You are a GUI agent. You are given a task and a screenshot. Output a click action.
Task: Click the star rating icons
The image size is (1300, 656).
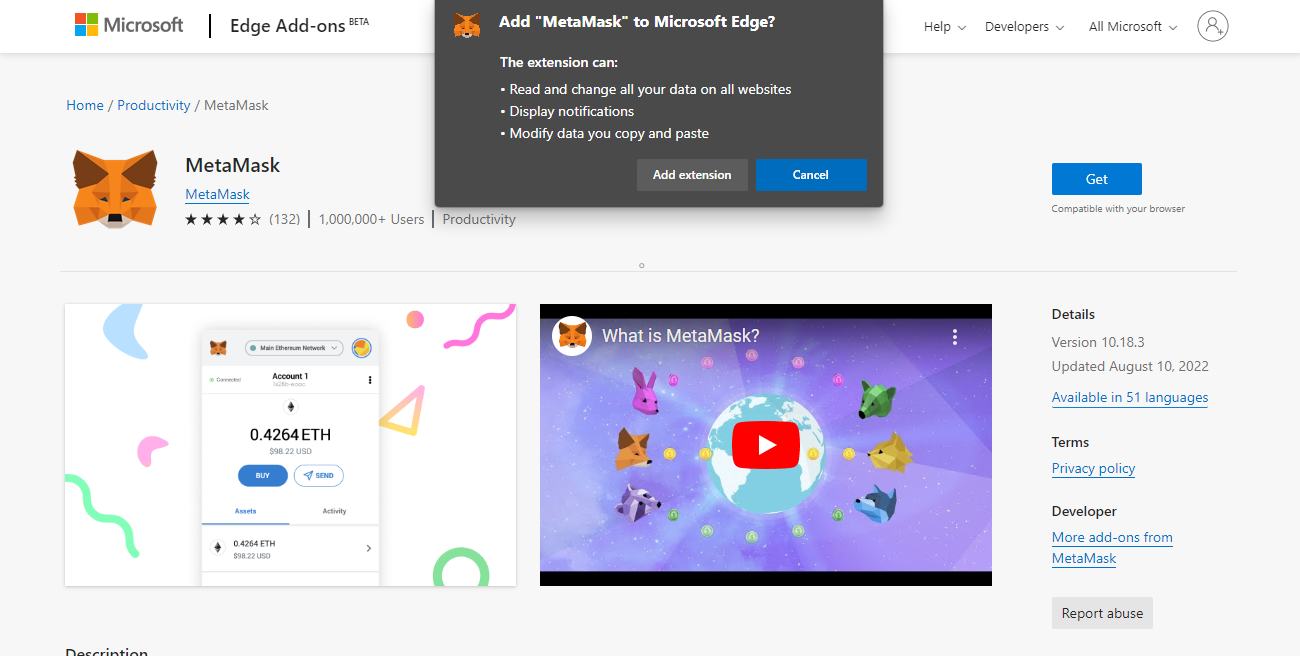click(223, 219)
